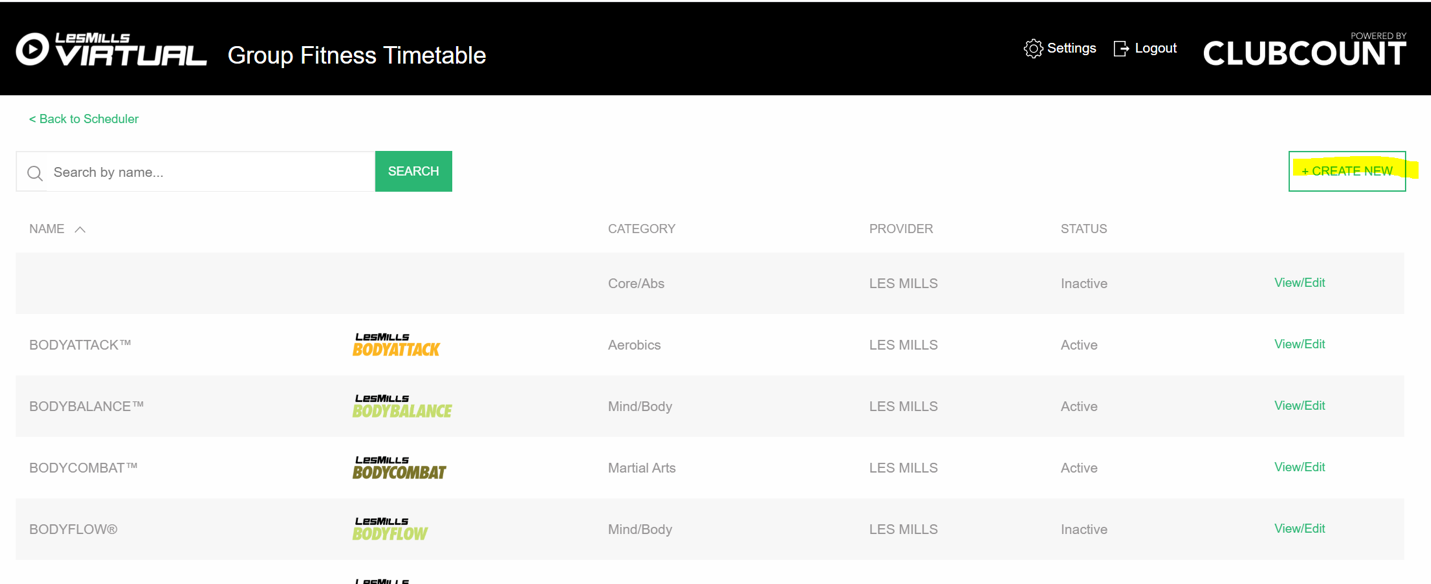Click LES MILLS provider in Core/Abs row
The width and height of the screenshot is (1431, 584).
[903, 284]
